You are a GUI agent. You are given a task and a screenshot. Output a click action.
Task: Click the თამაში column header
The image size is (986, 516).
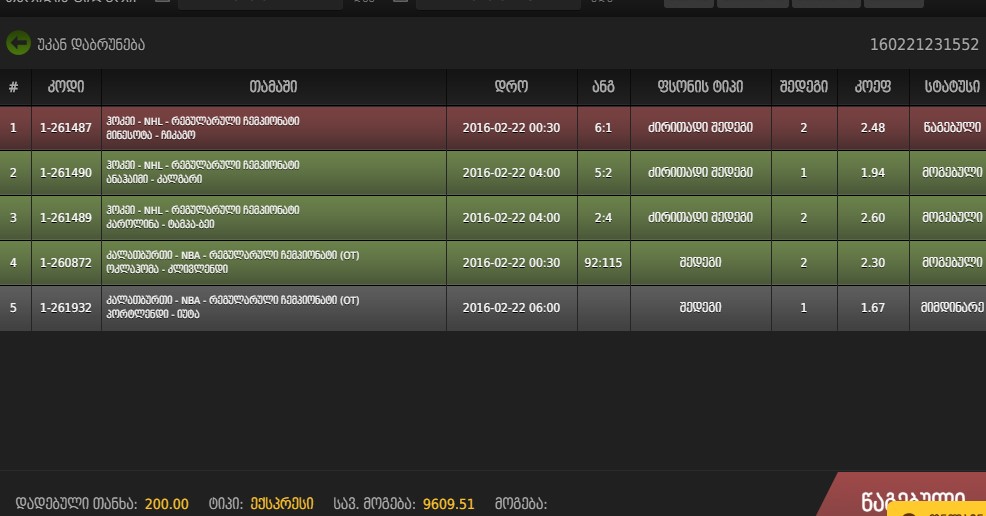tap(274, 87)
